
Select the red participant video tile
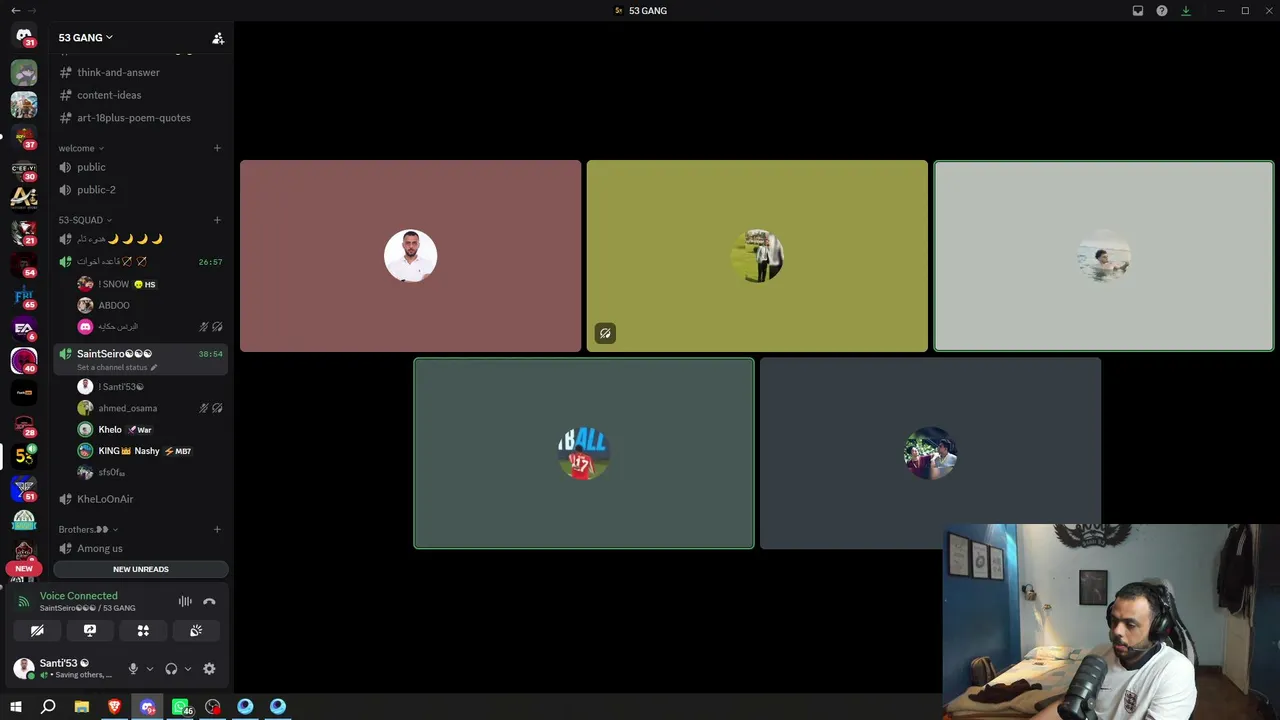410,256
